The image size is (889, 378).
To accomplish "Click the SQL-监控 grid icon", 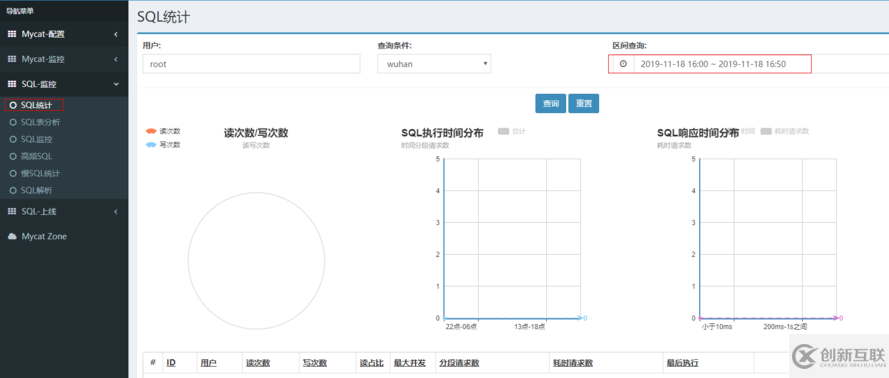I will [12, 84].
